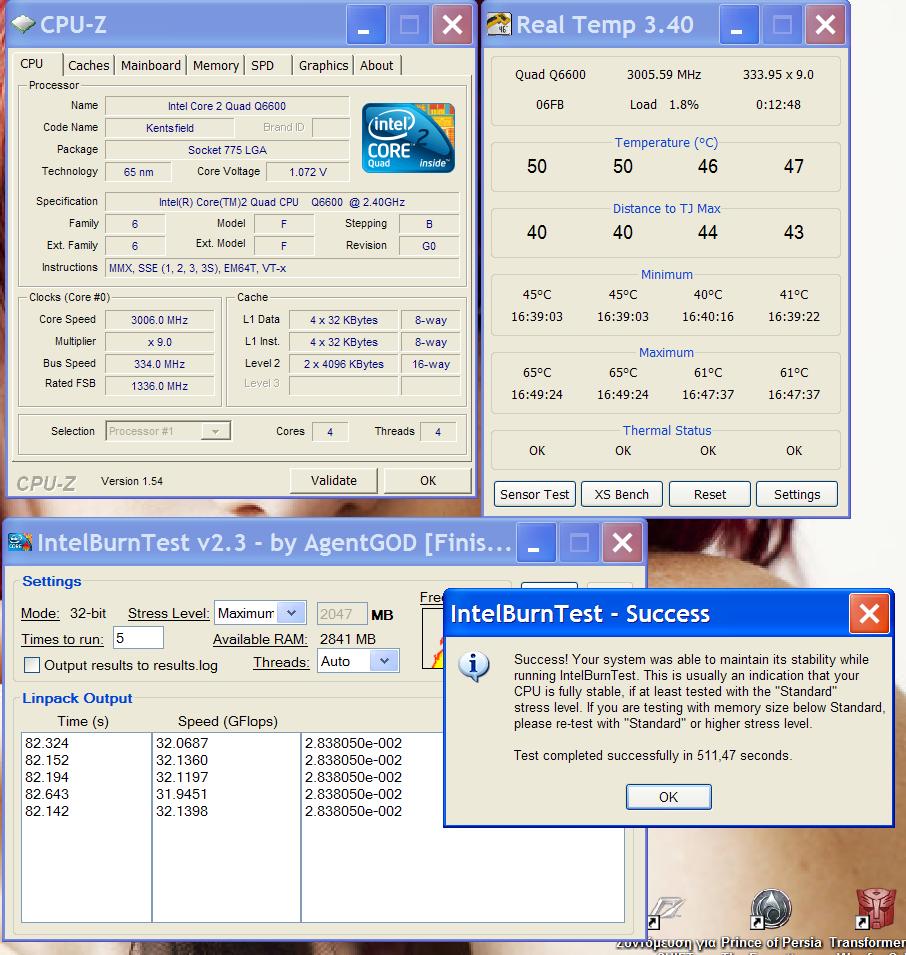The width and height of the screenshot is (906, 955).
Task: Launch XS Bench in Real Temp
Action: tap(622, 495)
